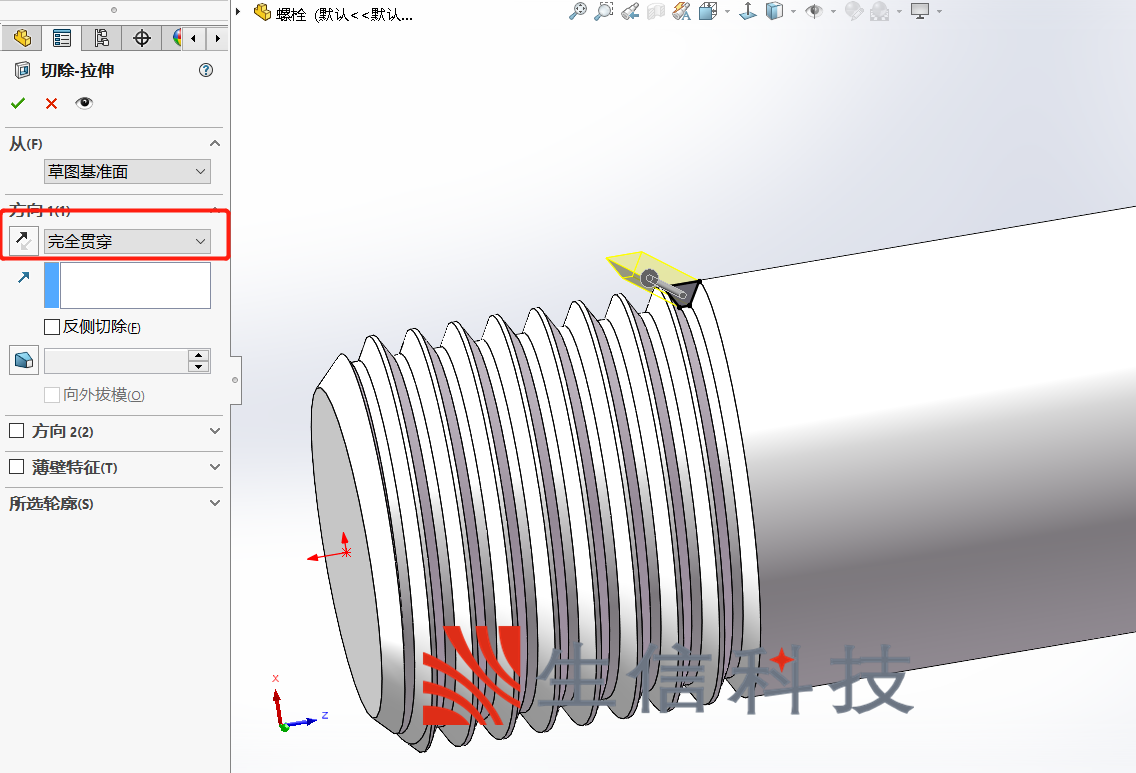Viewport: 1136px width, 773px height.
Task: Select Zoom to Area tool
Action: pyautogui.click(x=603, y=12)
